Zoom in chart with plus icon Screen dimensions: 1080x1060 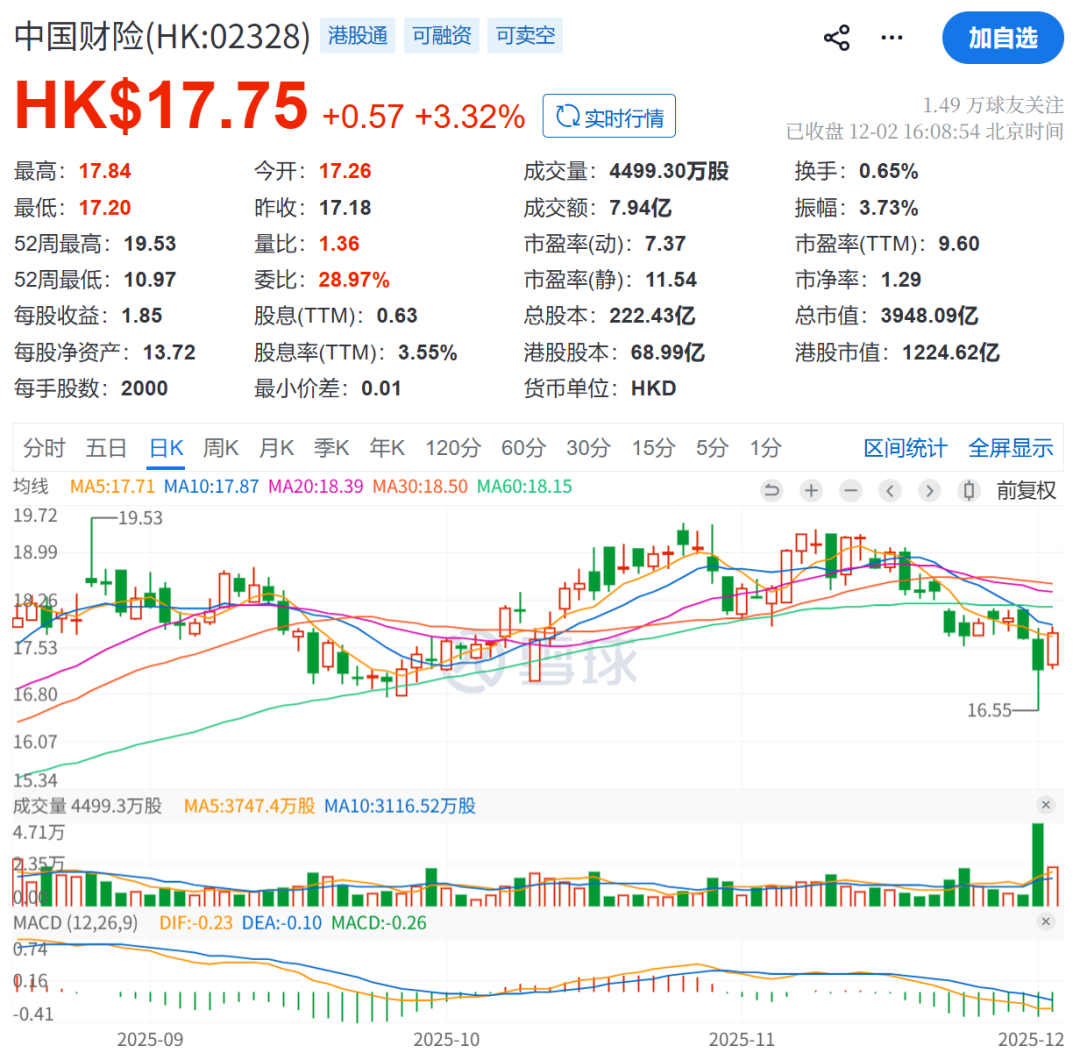tap(811, 490)
